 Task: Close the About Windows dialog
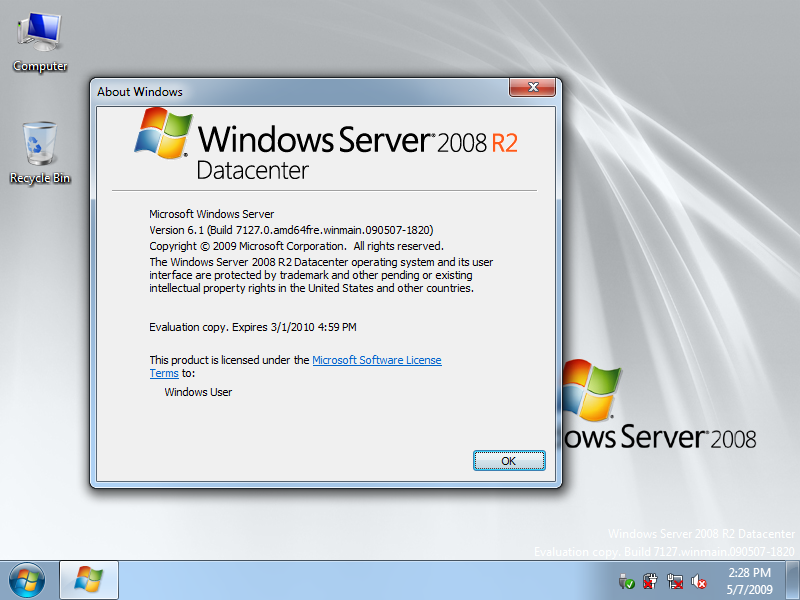pyautogui.click(x=532, y=87)
